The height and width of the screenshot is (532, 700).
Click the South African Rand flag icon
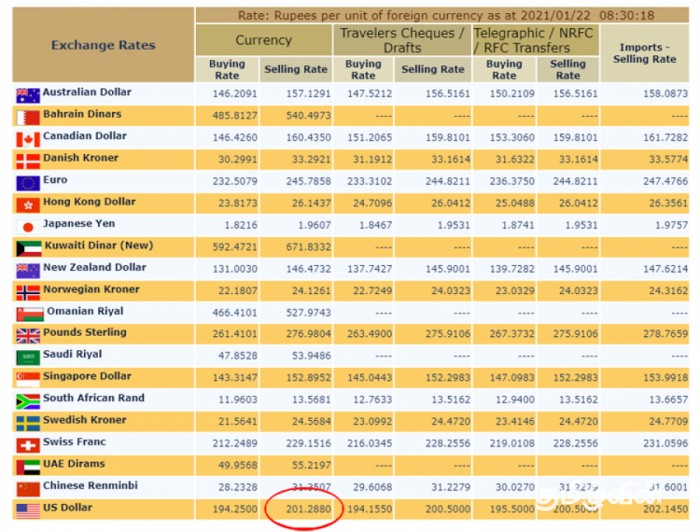click(27, 401)
